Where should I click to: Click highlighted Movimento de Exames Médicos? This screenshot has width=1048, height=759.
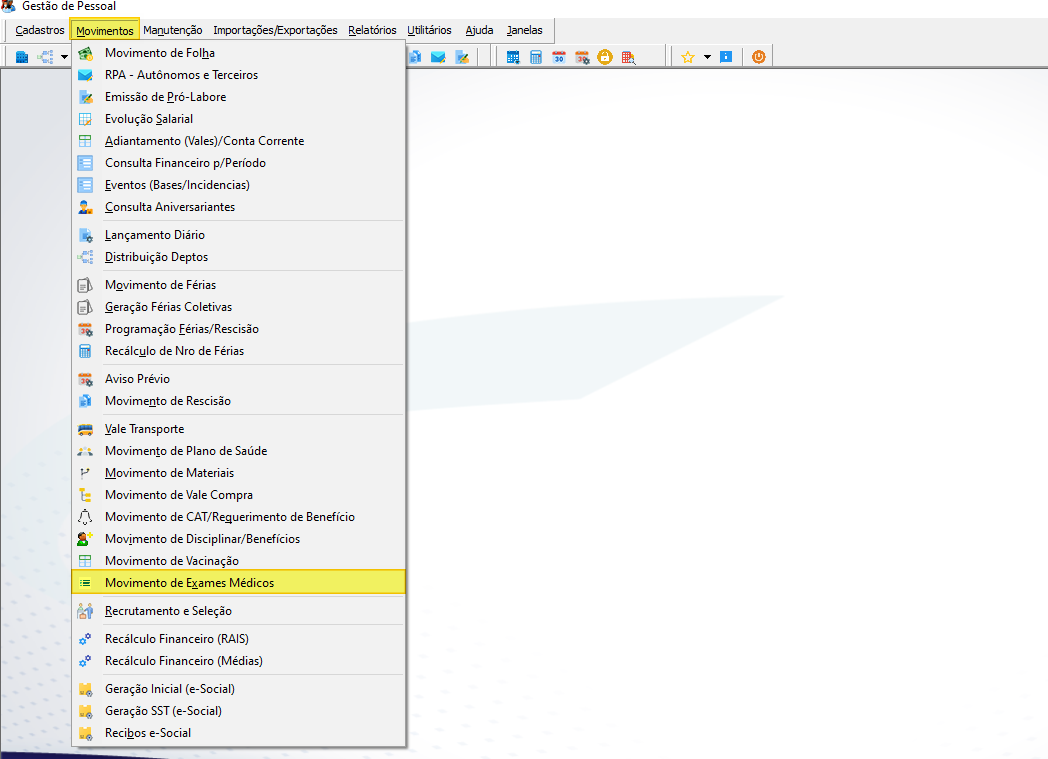coord(238,583)
